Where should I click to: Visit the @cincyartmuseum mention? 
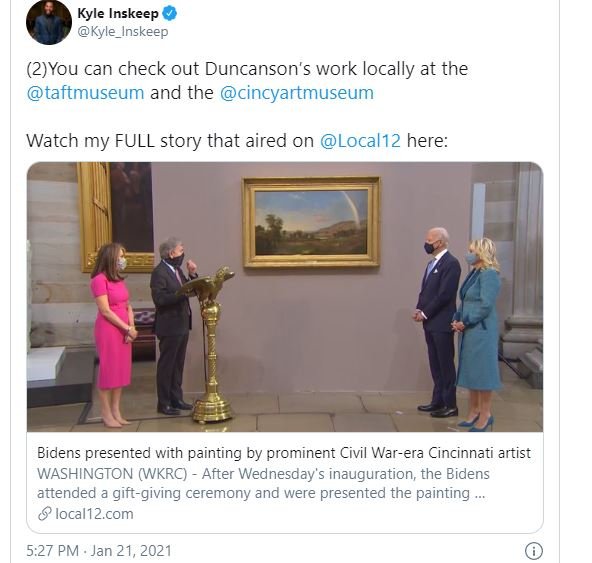coord(297,93)
